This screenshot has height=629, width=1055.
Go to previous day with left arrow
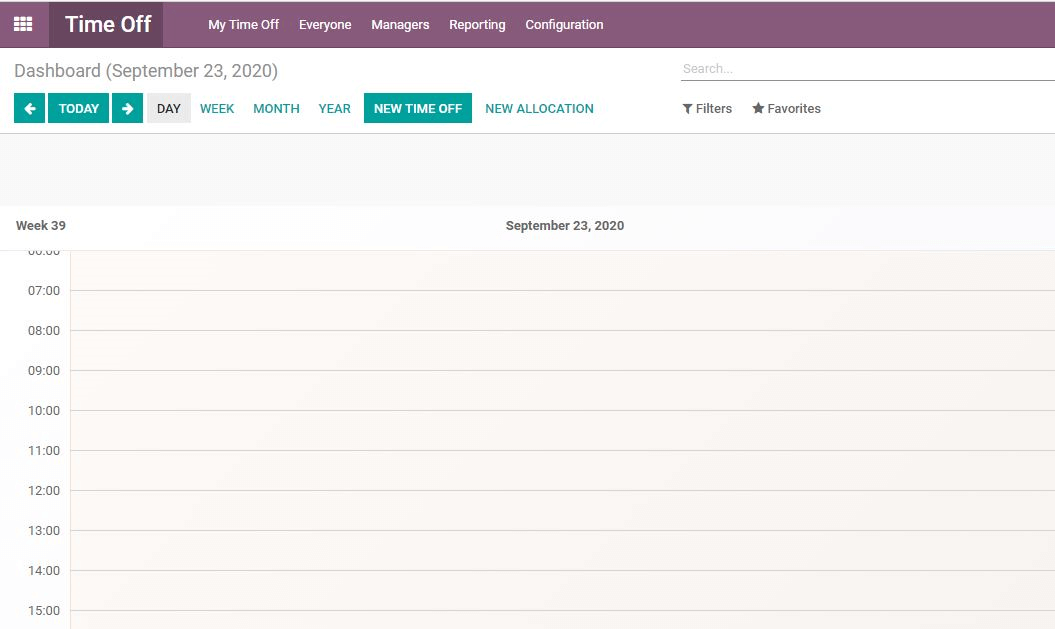click(30, 108)
